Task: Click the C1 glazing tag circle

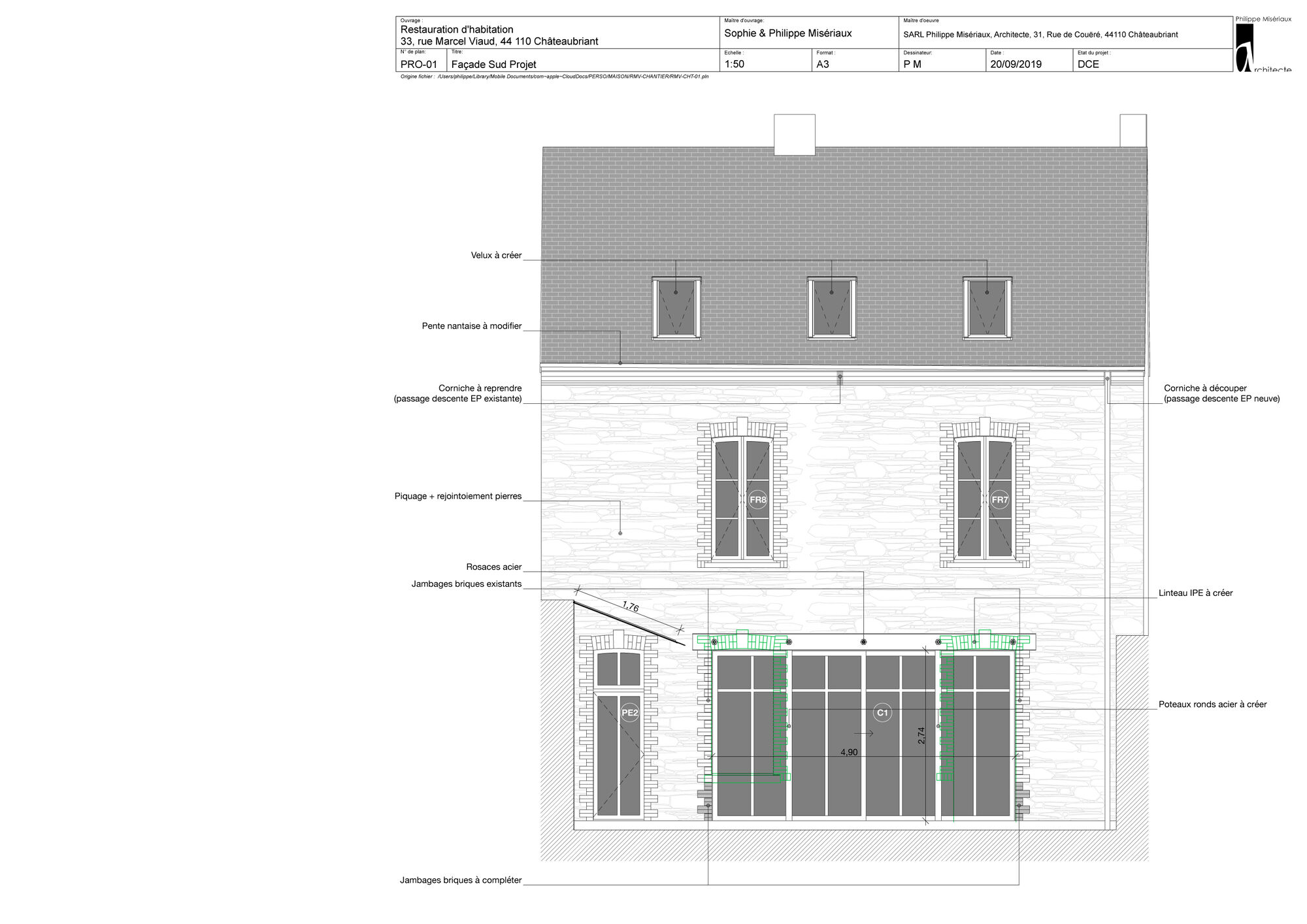Action: click(882, 713)
